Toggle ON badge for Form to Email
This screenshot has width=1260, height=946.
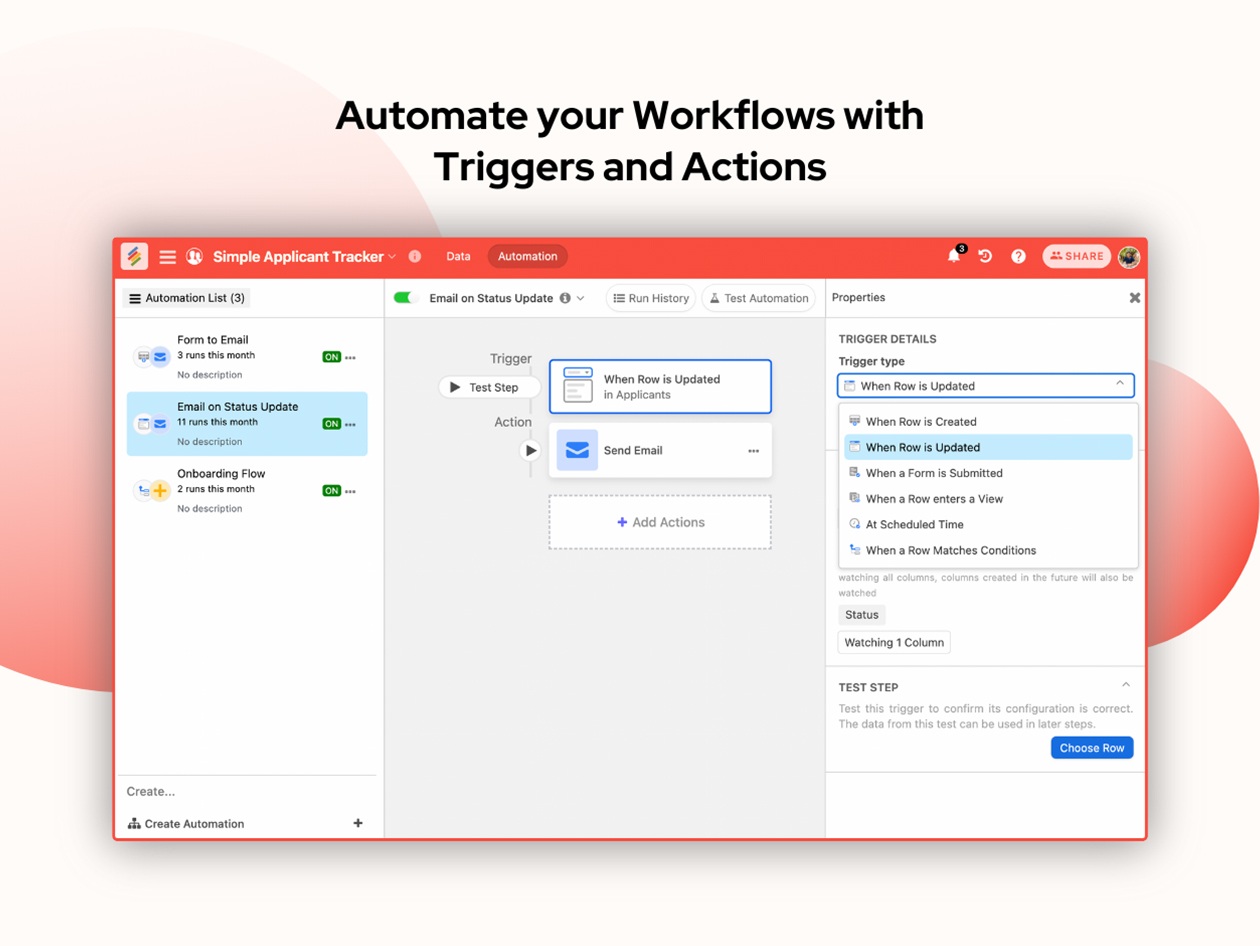[331, 357]
